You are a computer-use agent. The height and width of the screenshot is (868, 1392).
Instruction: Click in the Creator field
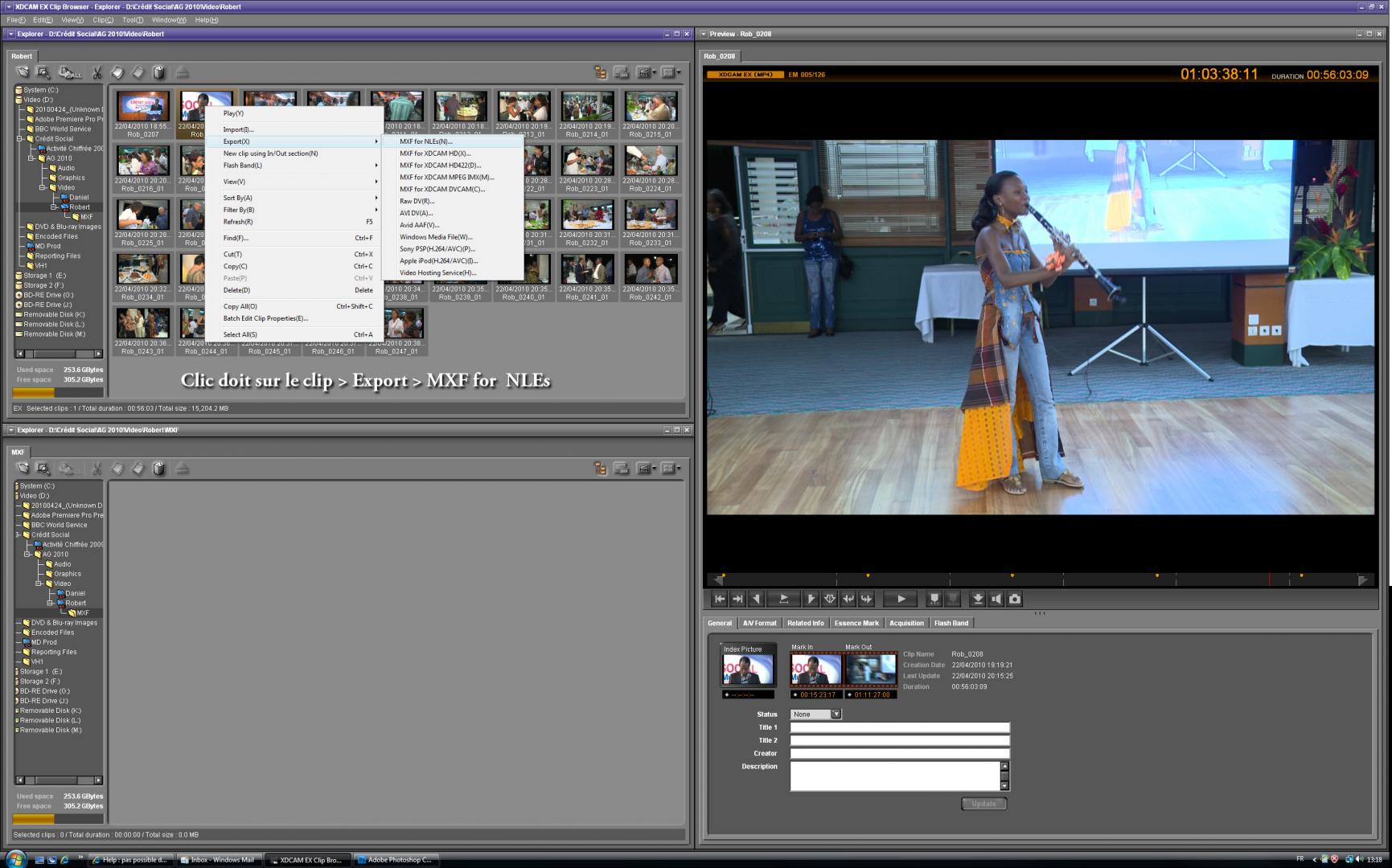[x=899, y=754]
